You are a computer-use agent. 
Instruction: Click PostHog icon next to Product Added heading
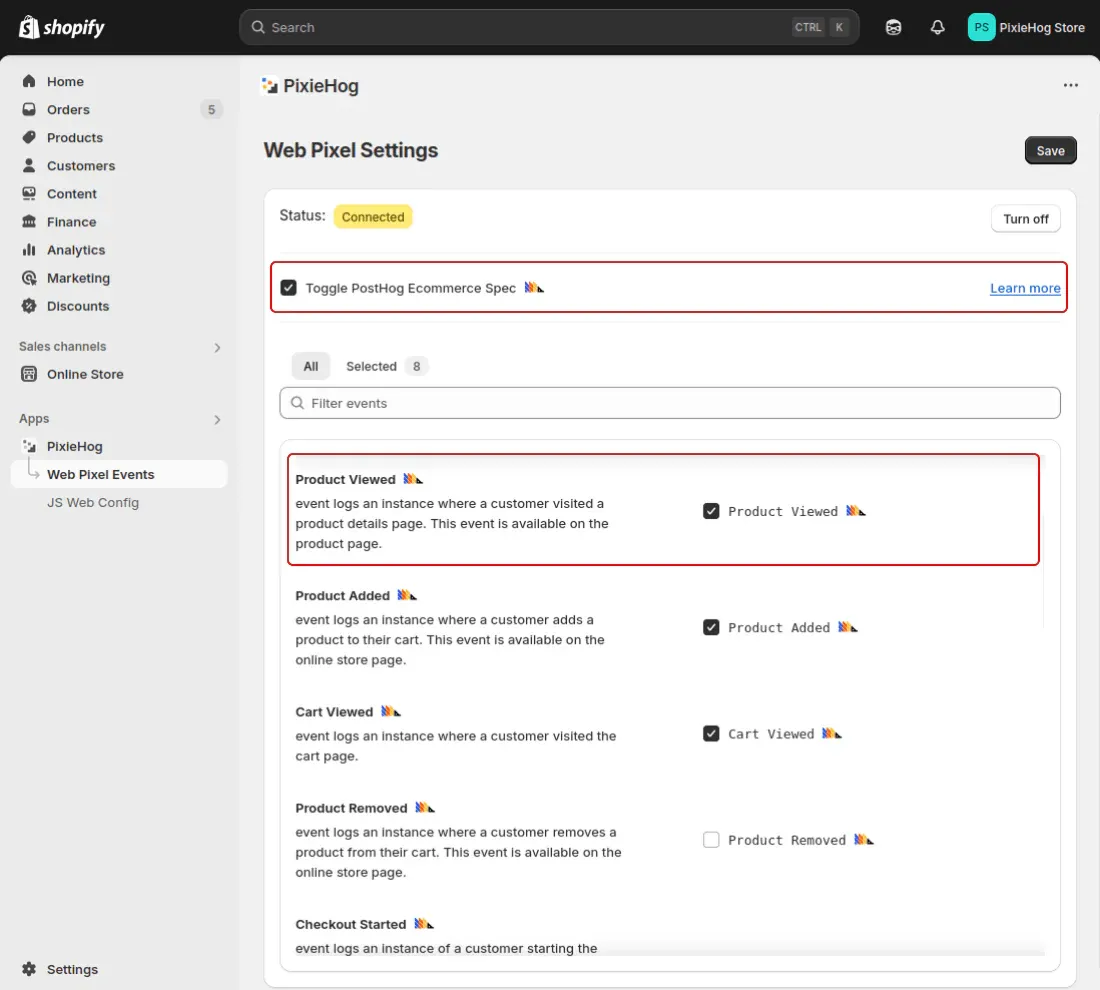[x=407, y=596]
